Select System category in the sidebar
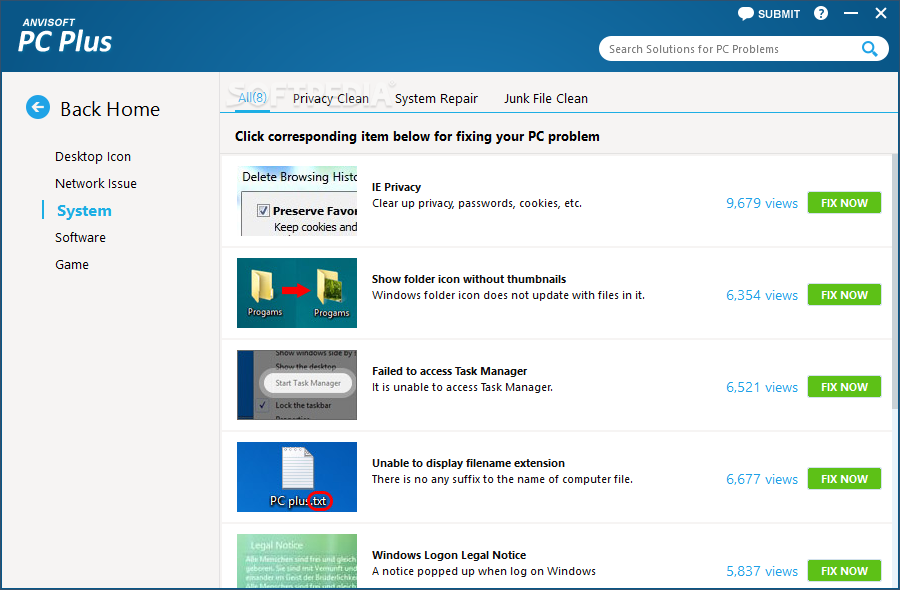The width and height of the screenshot is (900, 590). click(84, 211)
